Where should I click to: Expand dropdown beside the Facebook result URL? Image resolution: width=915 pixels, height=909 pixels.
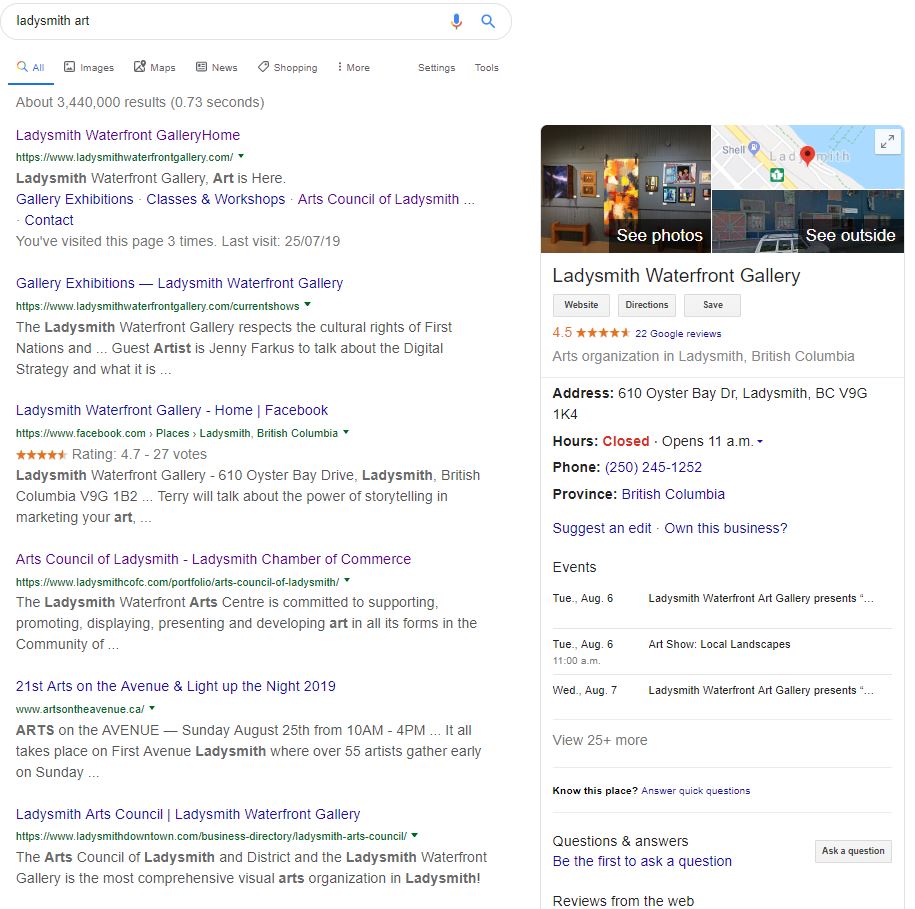click(x=346, y=432)
